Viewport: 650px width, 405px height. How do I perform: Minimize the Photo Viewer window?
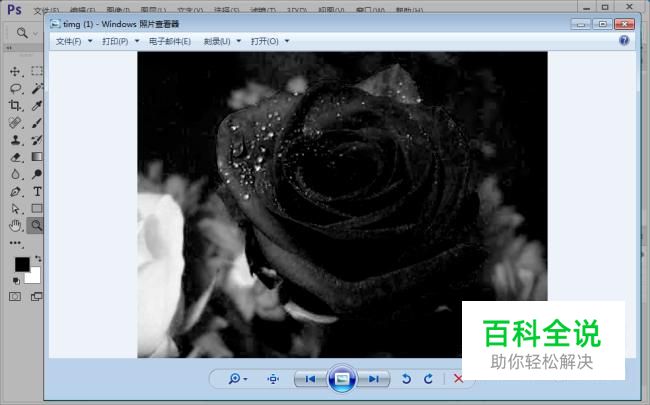pyautogui.click(x=581, y=24)
